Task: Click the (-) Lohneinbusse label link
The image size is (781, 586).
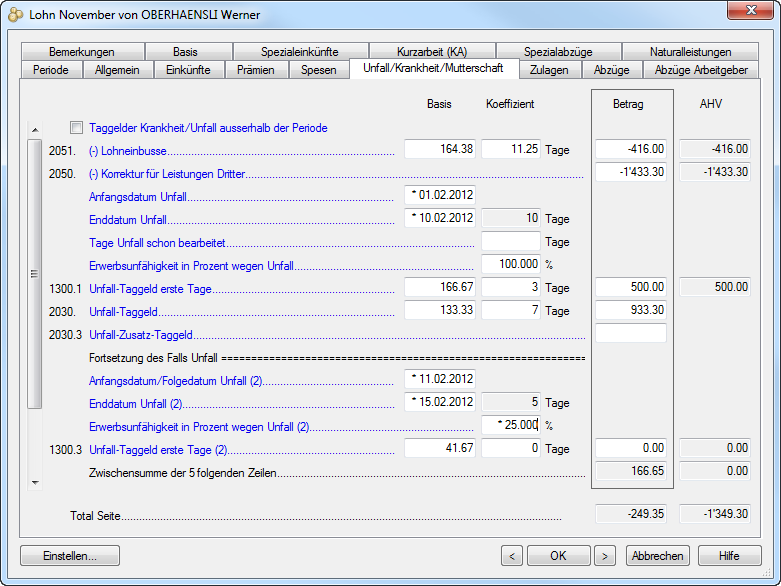Action: point(128,151)
